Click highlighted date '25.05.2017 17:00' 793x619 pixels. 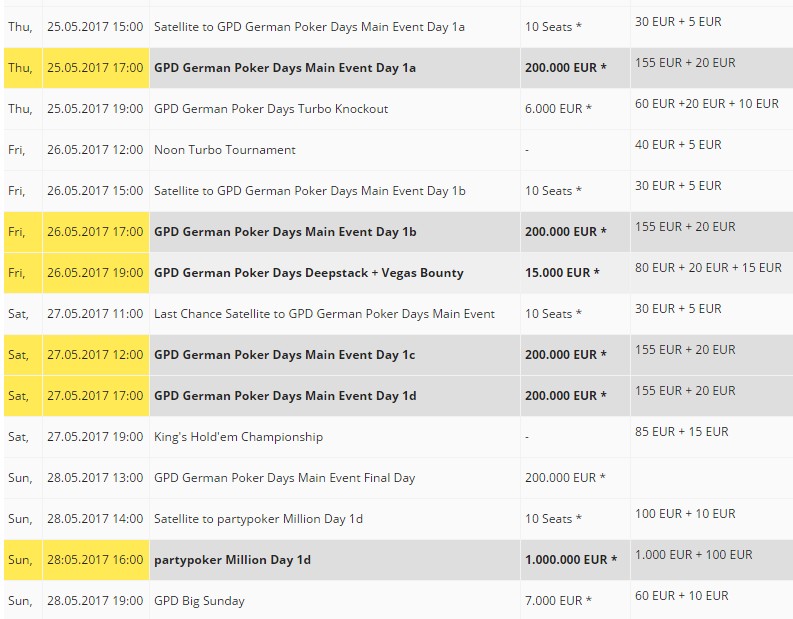[x=95, y=68]
